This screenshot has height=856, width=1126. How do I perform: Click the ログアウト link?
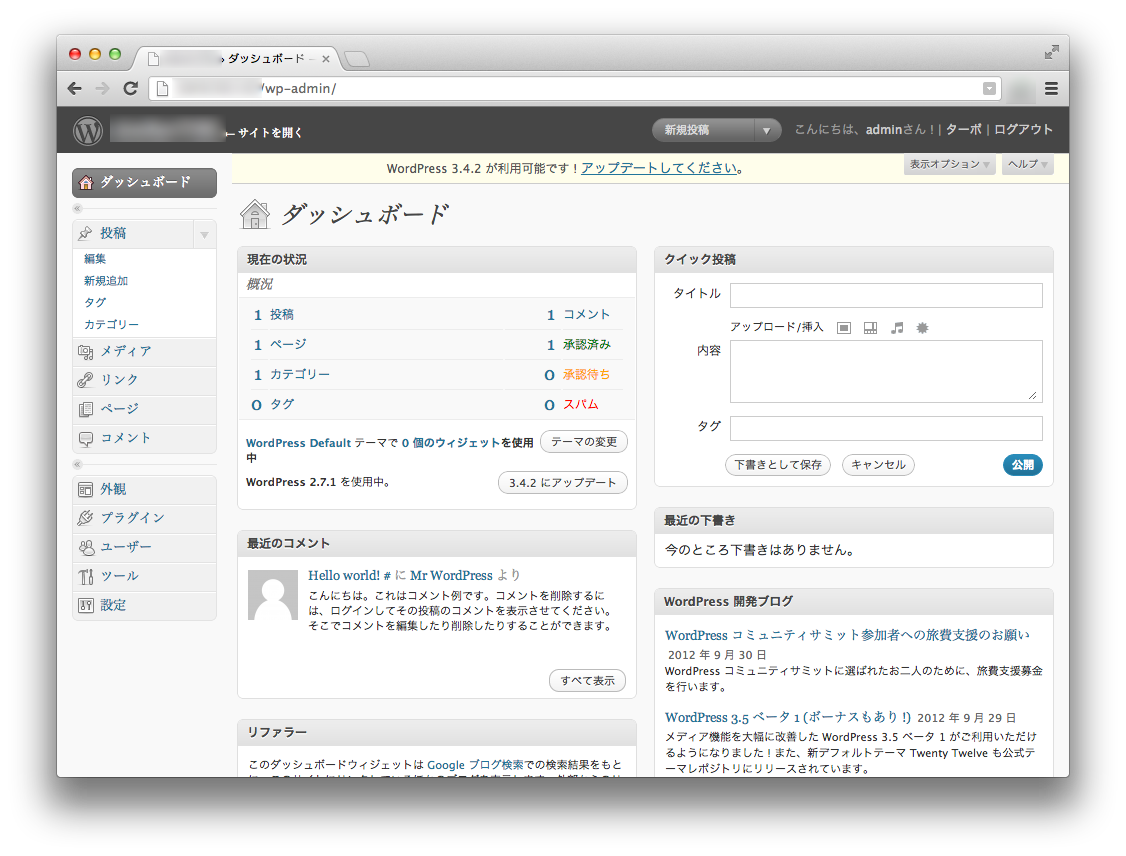click(1023, 129)
